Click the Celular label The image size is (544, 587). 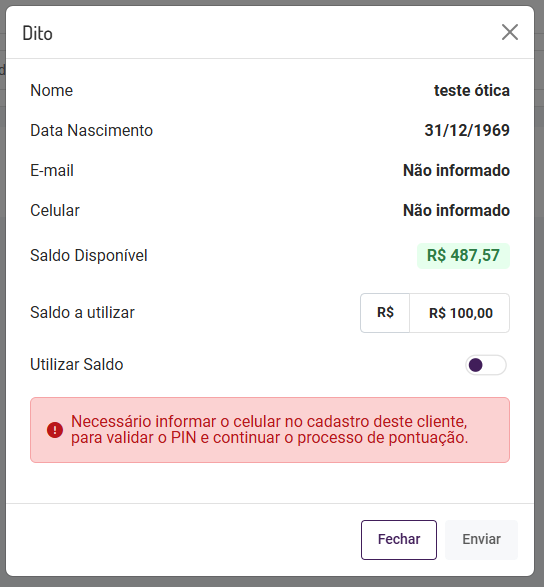(55, 210)
